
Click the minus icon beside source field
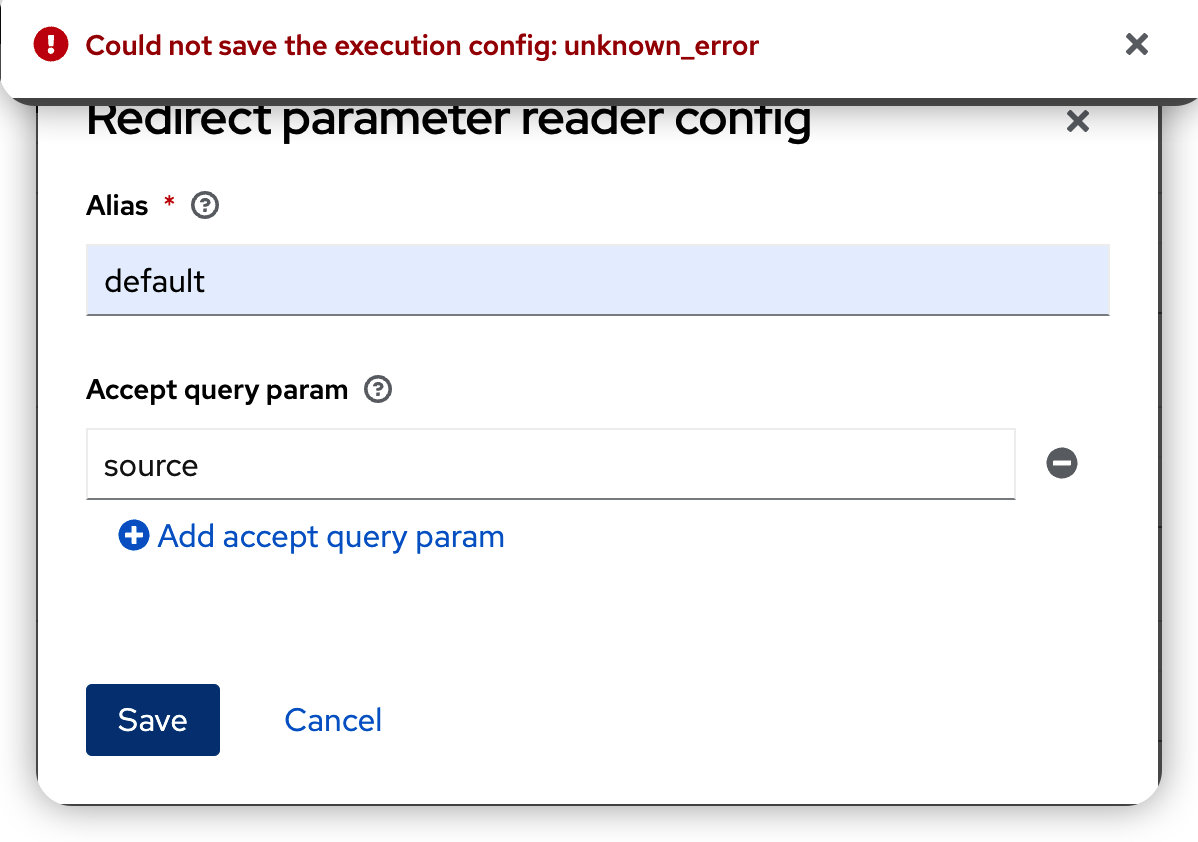click(x=1062, y=463)
